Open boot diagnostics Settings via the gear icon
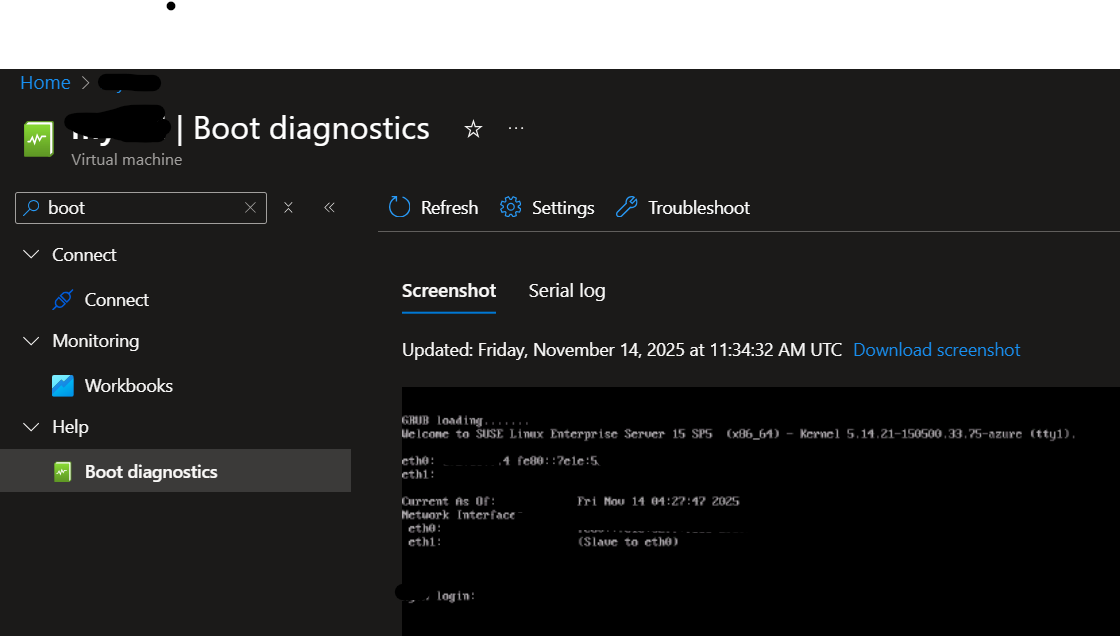1120x636 pixels. click(x=510, y=207)
